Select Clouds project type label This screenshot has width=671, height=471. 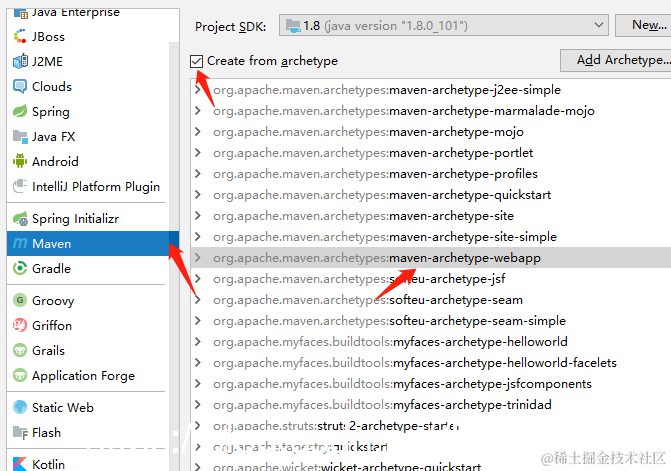pyautogui.click(x=52, y=87)
